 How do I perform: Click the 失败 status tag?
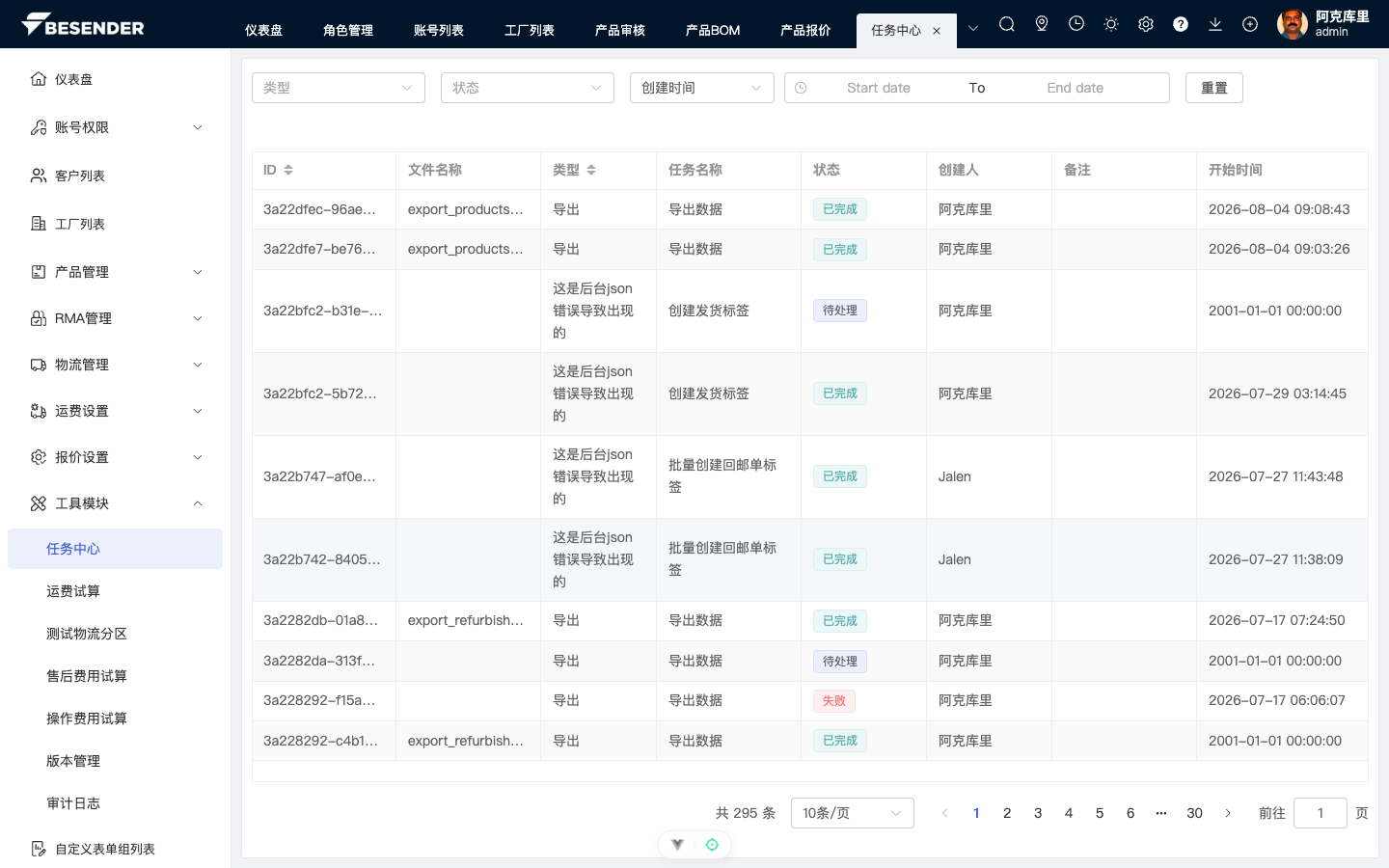(834, 701)
